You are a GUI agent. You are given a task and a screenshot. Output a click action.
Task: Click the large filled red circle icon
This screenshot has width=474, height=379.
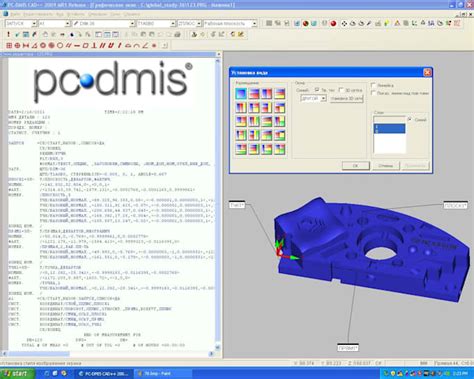coord(51,45)
